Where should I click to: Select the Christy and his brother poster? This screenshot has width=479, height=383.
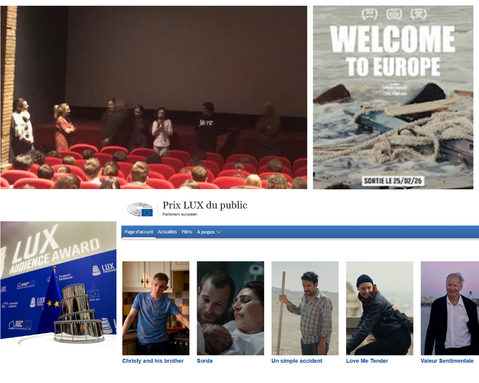[156, 308]
